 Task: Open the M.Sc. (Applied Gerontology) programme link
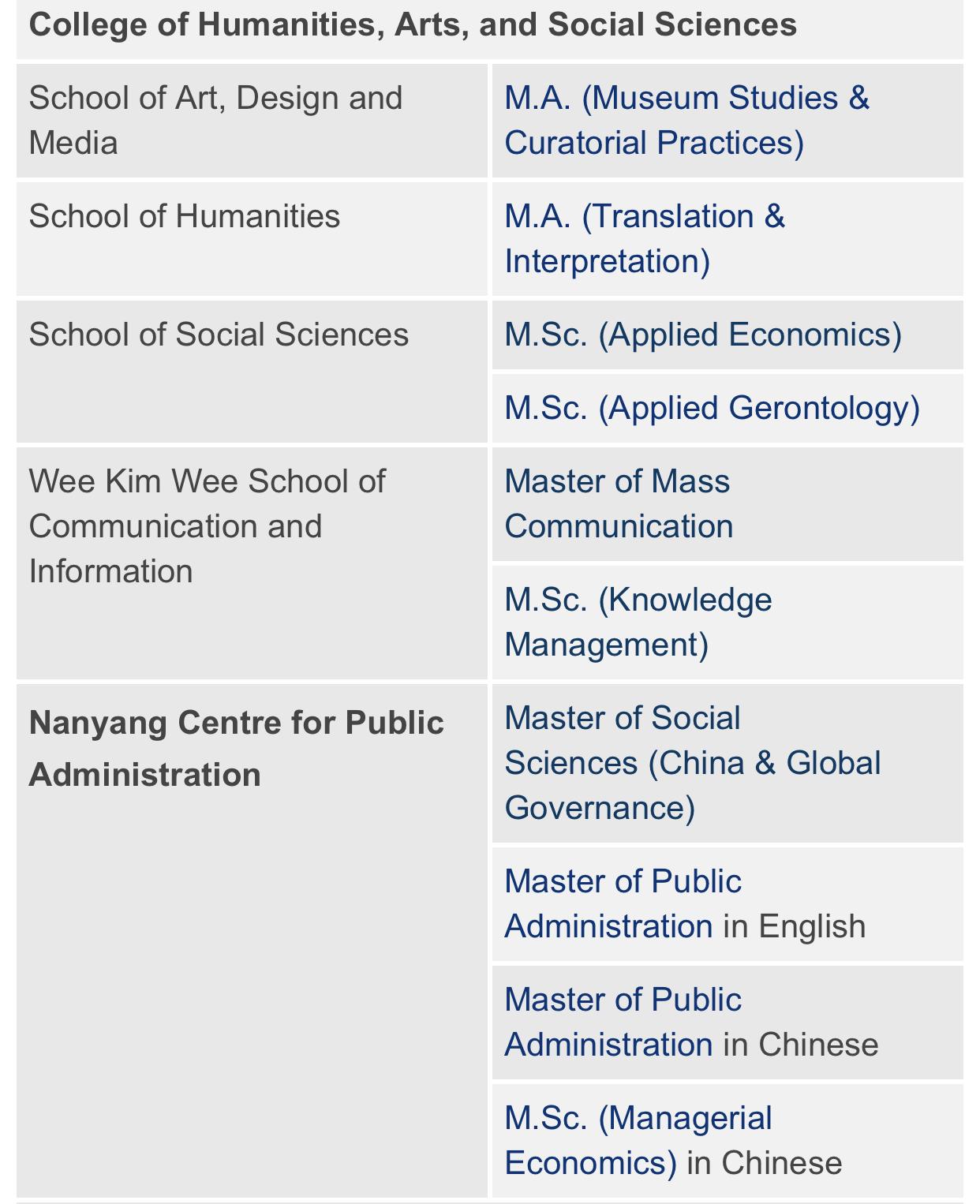coord(712,408)
